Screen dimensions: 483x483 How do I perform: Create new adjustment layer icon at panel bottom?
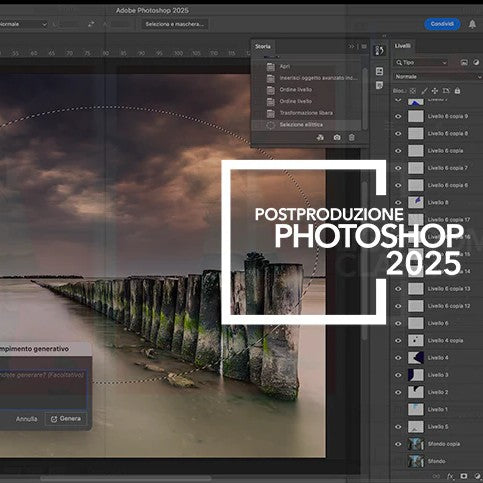coord(477,476)
